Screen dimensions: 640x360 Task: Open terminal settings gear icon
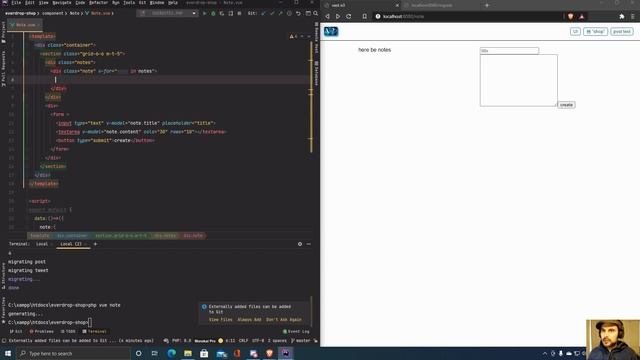click(300, 244)
